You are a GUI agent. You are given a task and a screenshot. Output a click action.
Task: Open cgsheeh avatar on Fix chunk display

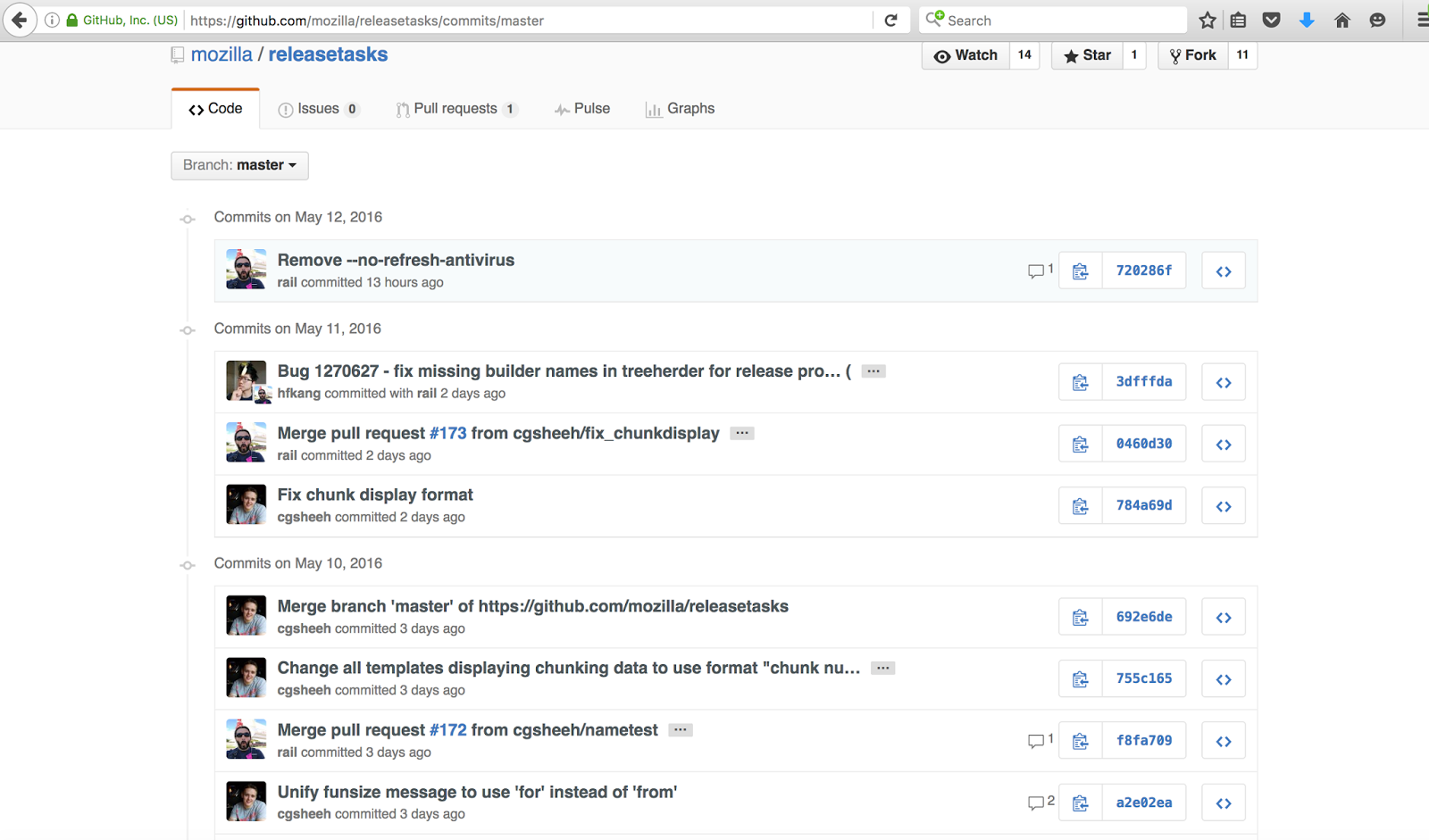click(x=246, y=505)
